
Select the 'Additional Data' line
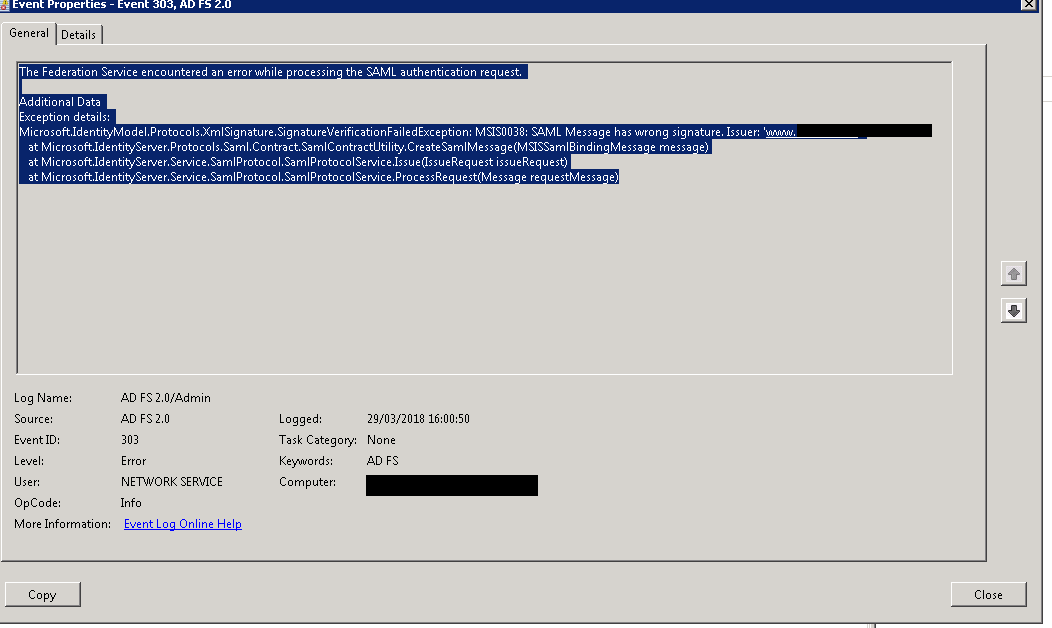pos(60,102)
